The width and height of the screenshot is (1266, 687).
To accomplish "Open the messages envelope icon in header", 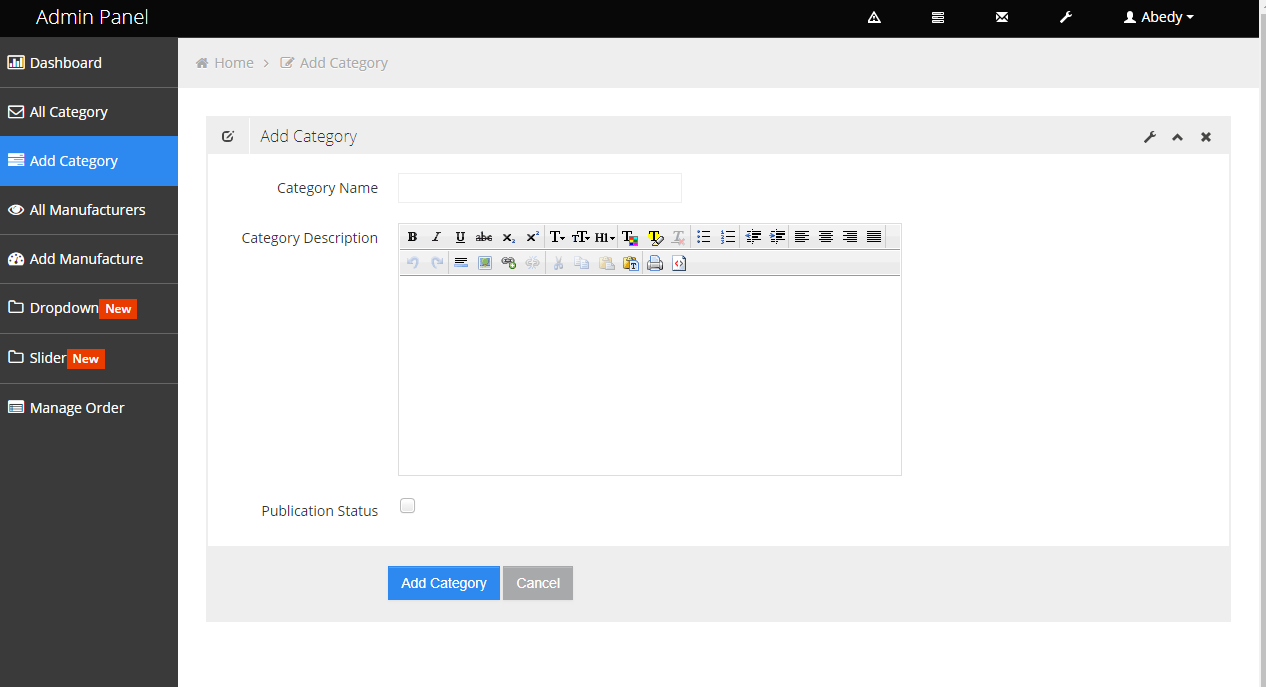I will (1002, 17).
